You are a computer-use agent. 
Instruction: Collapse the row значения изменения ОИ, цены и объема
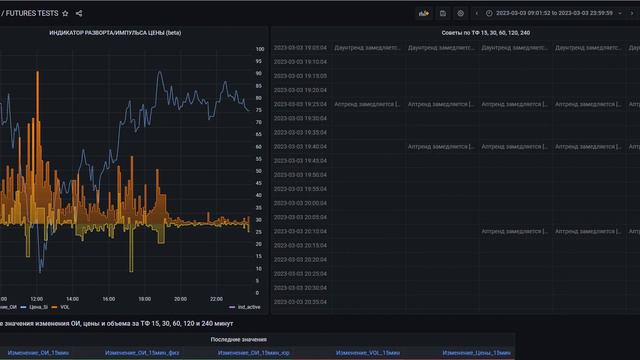(117, 323)
